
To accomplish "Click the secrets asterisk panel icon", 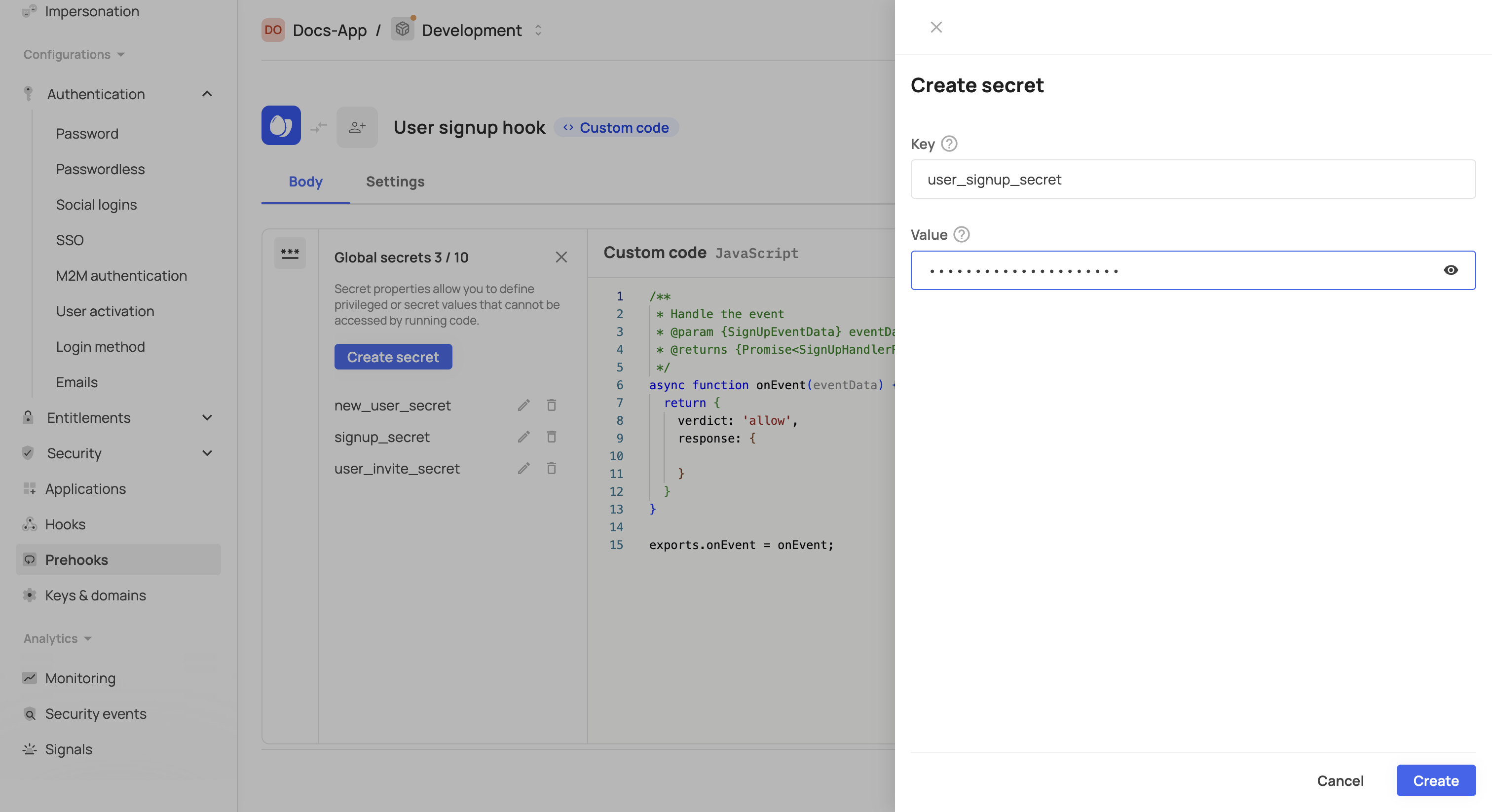I will click(290, 253).
